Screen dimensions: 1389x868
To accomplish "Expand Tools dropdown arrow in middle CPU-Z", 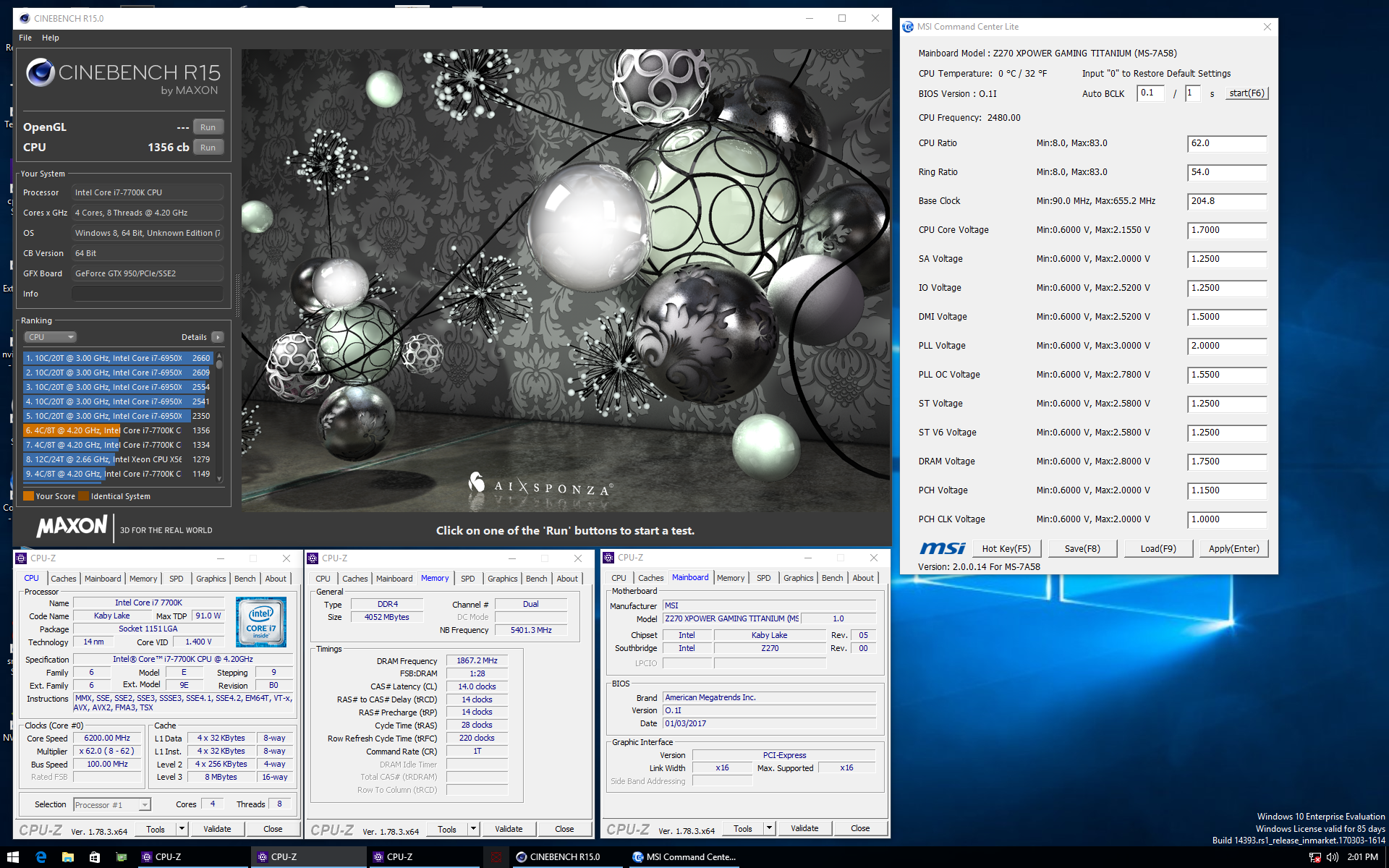I will click(474, 829).
